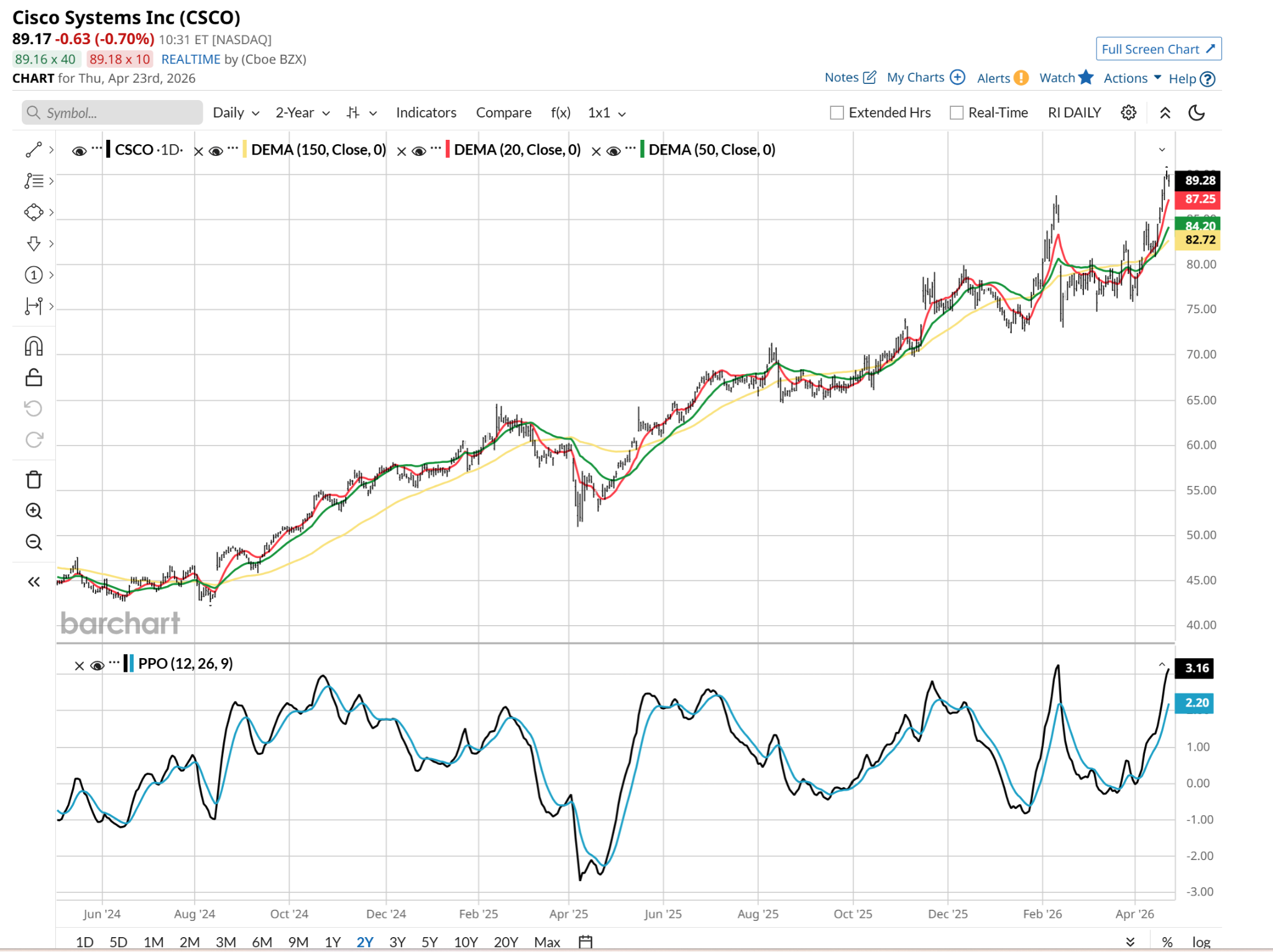The image size is (1273, 952).
Task: Delete drawings with the trash icon
Action: tap(34, 480)
